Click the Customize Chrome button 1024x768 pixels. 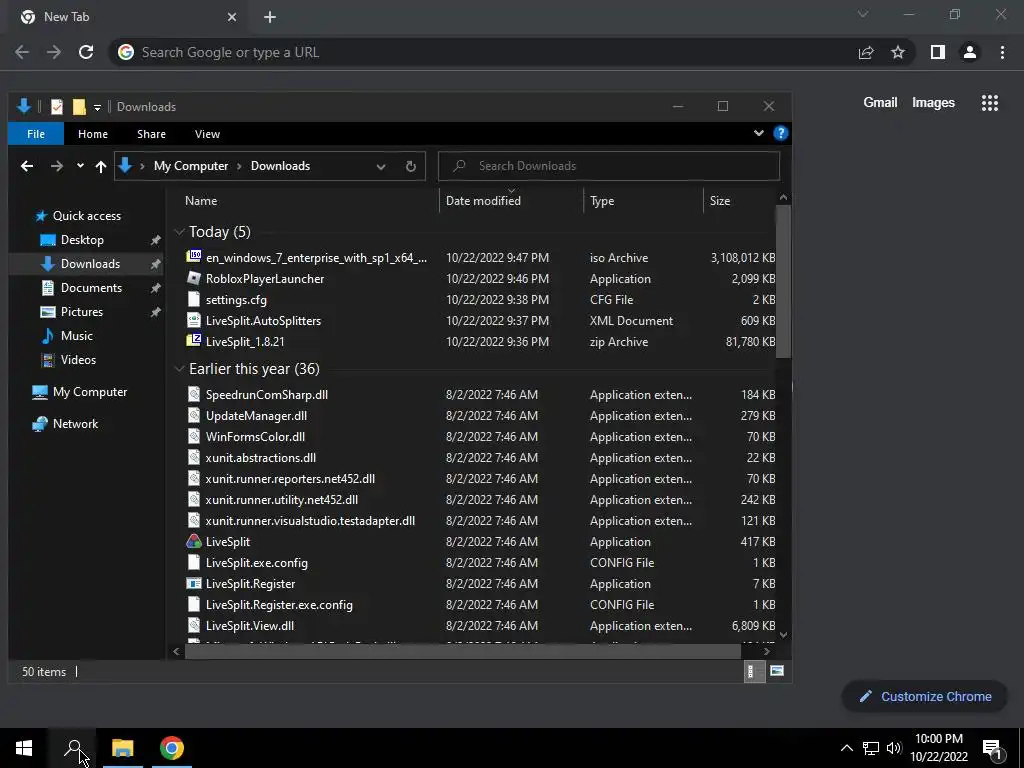tap(925, 697)
